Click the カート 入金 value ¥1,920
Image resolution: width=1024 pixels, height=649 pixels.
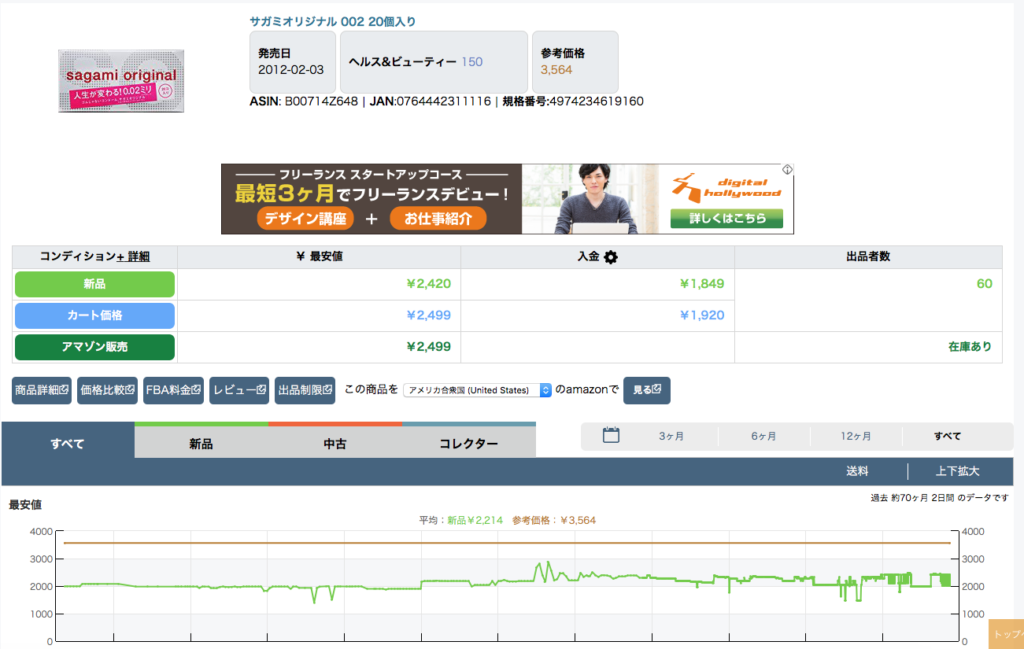702,315
